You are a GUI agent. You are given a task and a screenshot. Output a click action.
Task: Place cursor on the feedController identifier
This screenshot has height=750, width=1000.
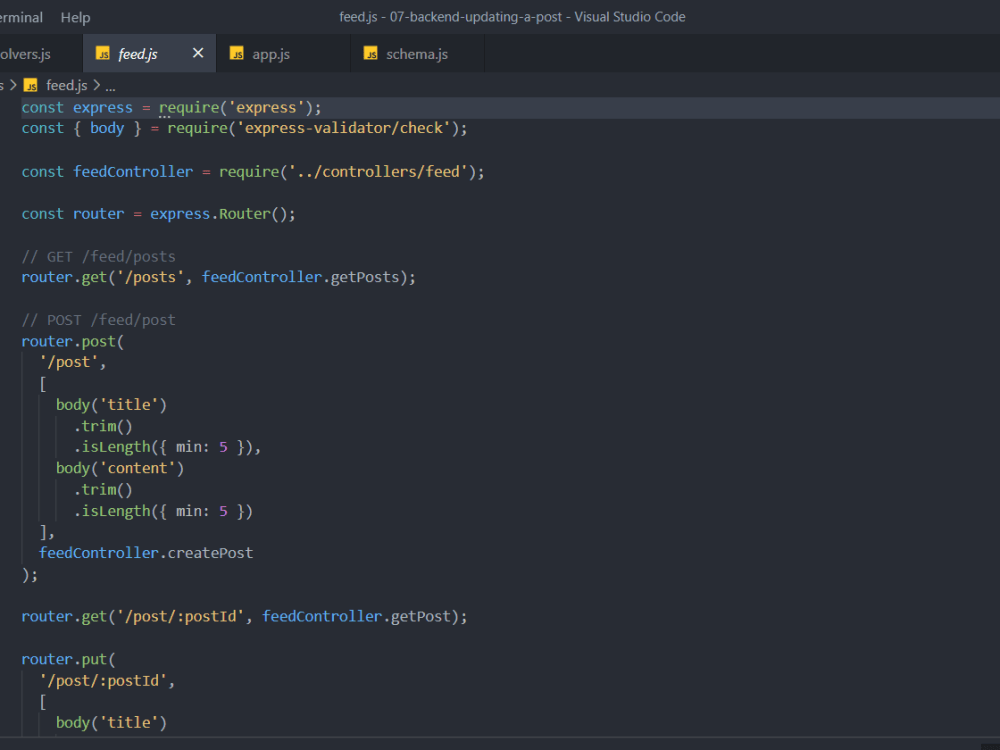coord(133,171)
